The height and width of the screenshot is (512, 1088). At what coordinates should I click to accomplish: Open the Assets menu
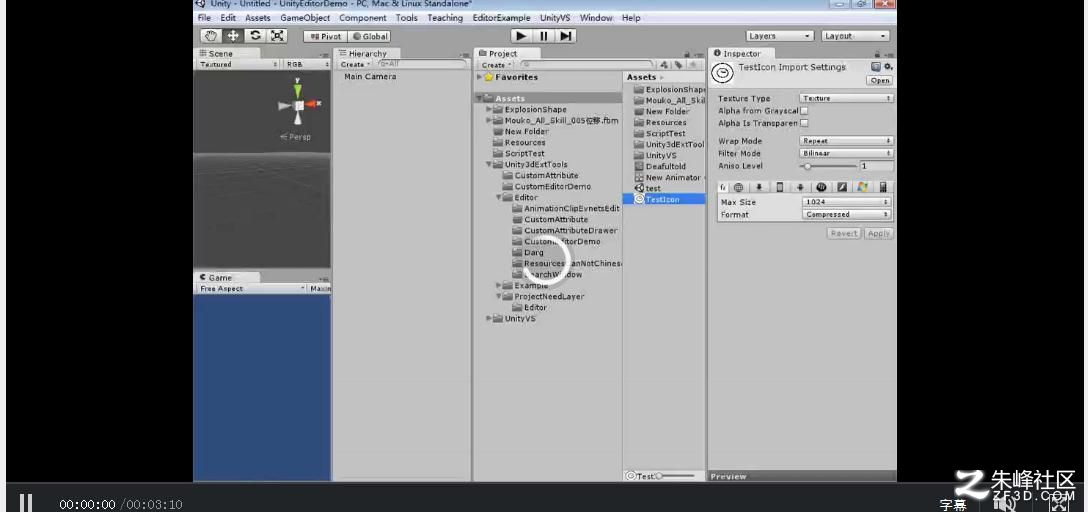[257, 18]
